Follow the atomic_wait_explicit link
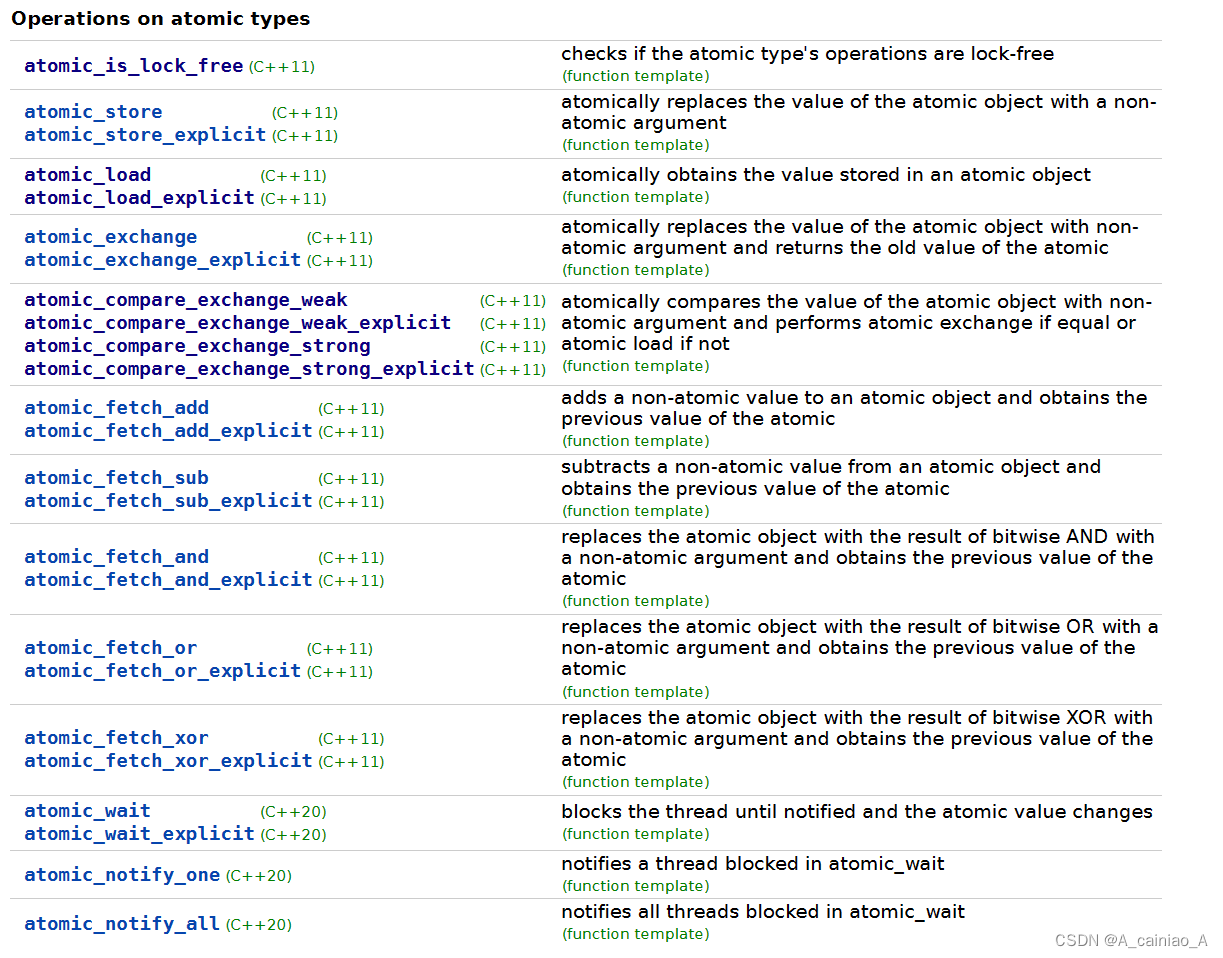This screenshot has height=958, width=1223. (140, 834)
